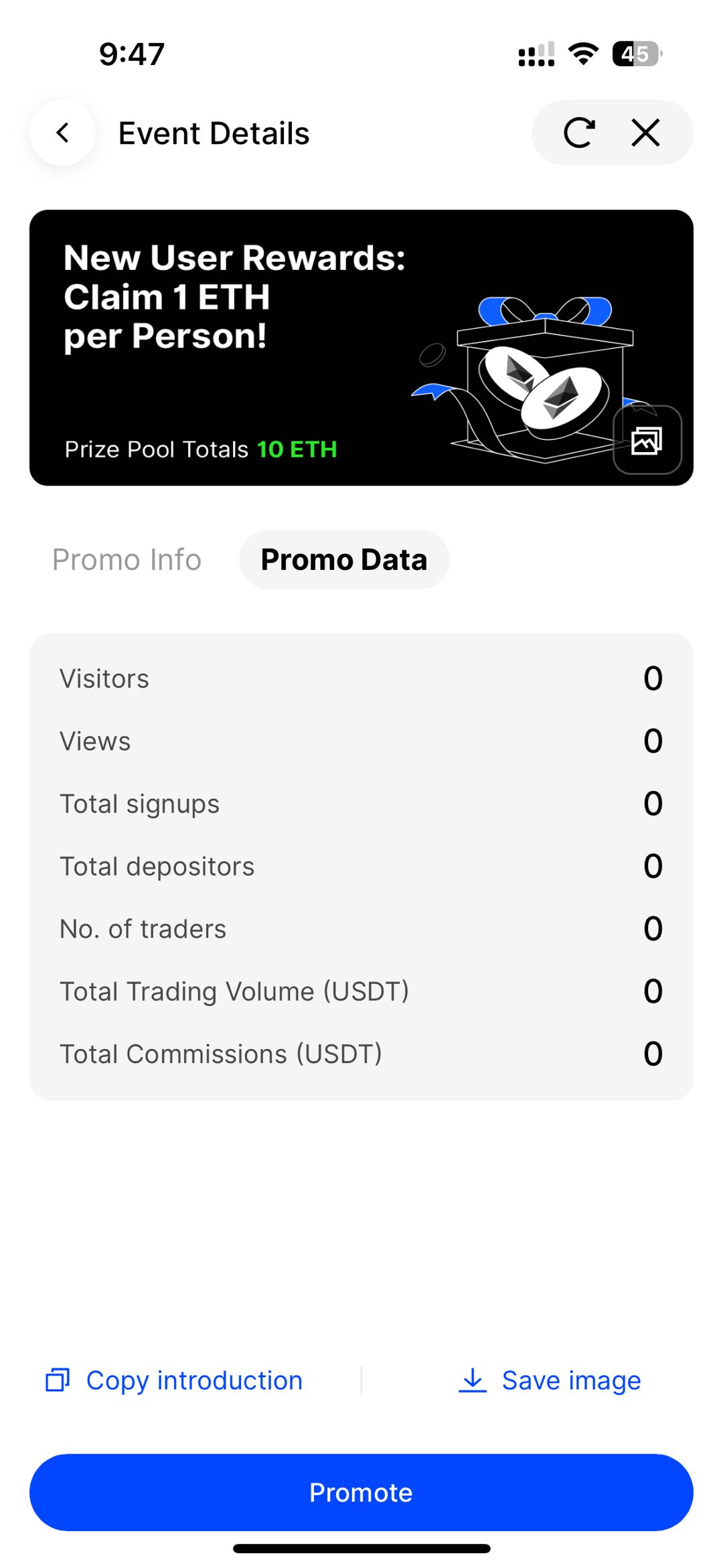The height and width of the screenshot is (1568, 723).
Task: Tap the copy icon beside Copy introduction
Action: [x=58, y=1380]
